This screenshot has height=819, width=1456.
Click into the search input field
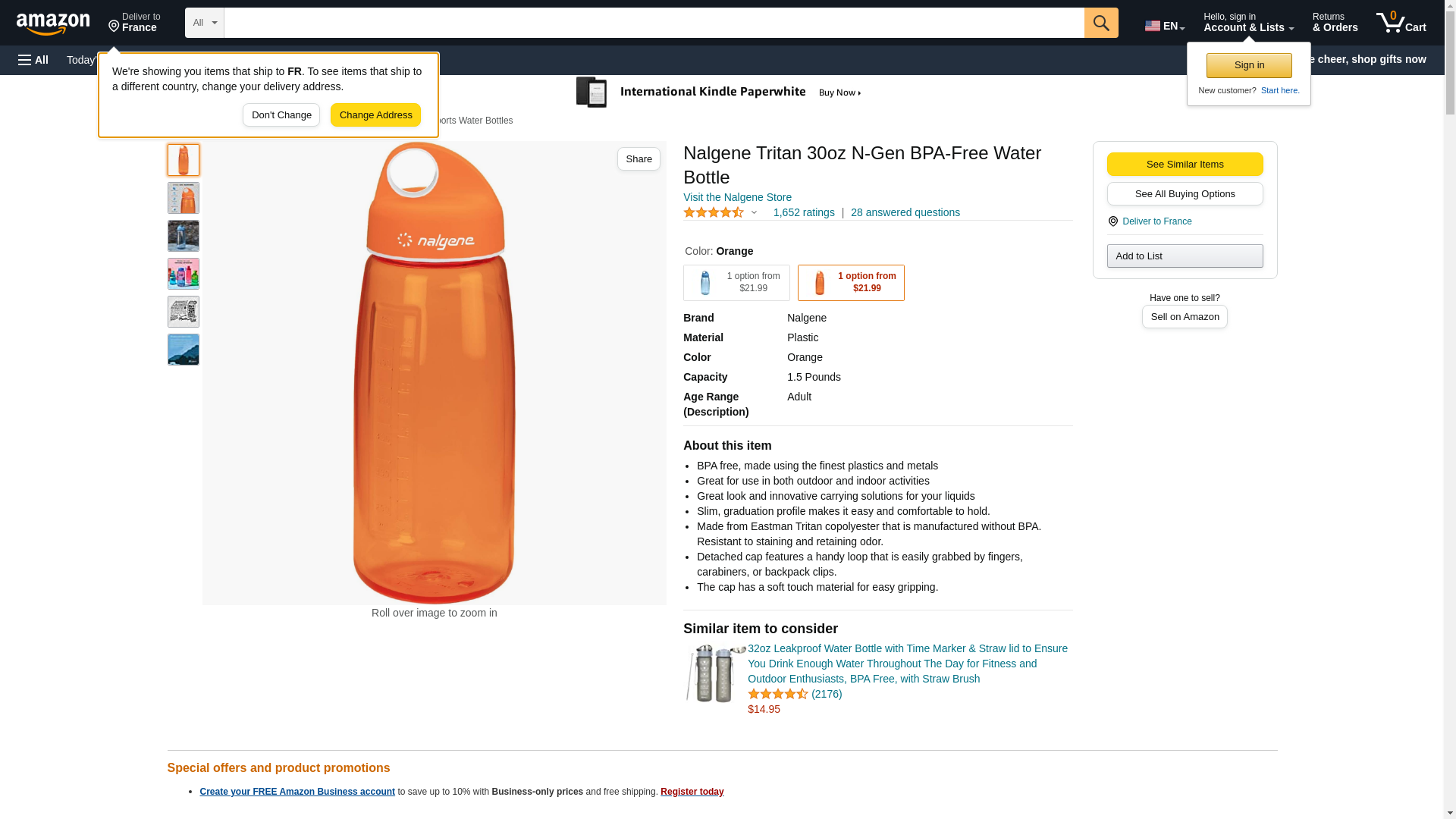coord(654,23)
